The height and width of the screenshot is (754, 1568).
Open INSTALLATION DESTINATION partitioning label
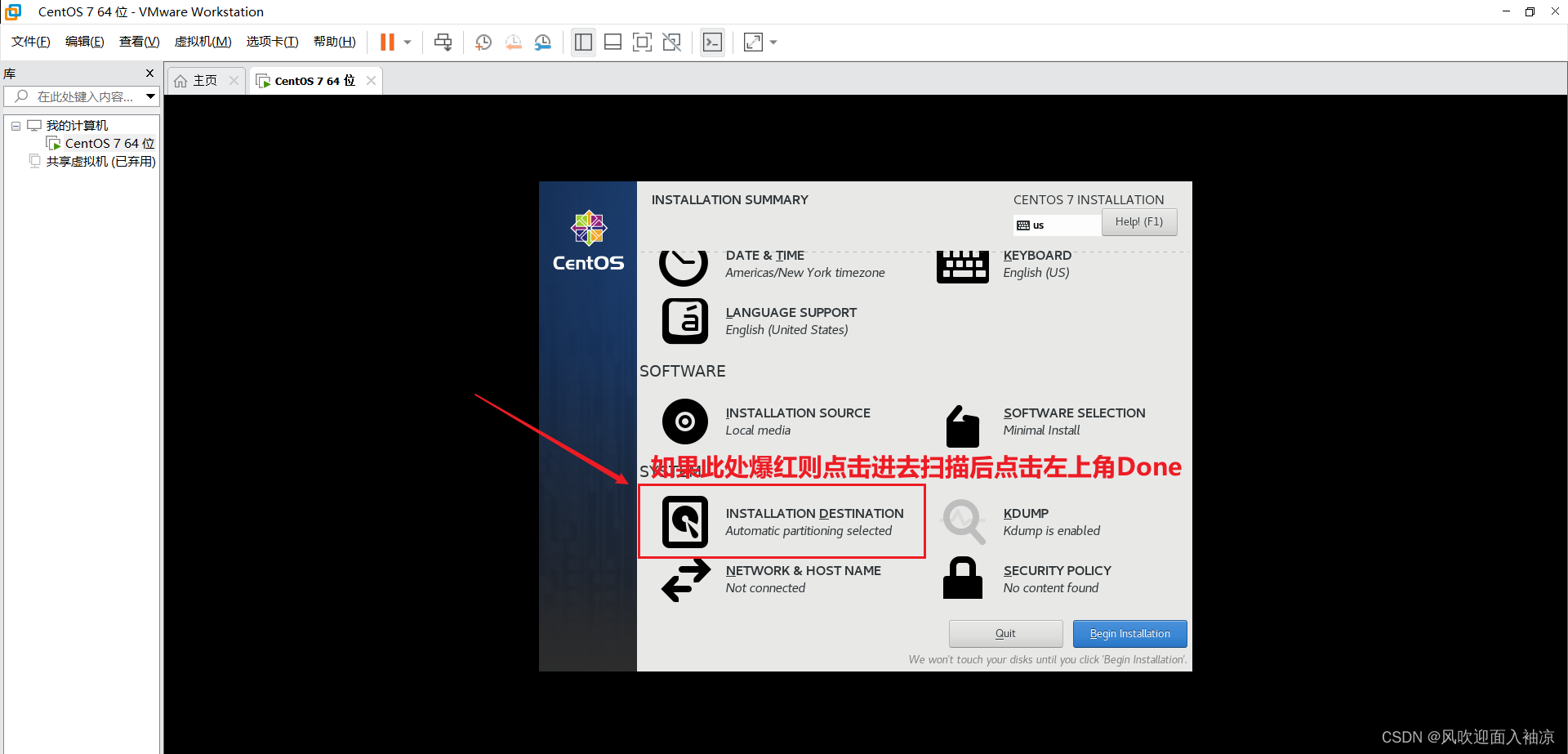click(814, 522)
